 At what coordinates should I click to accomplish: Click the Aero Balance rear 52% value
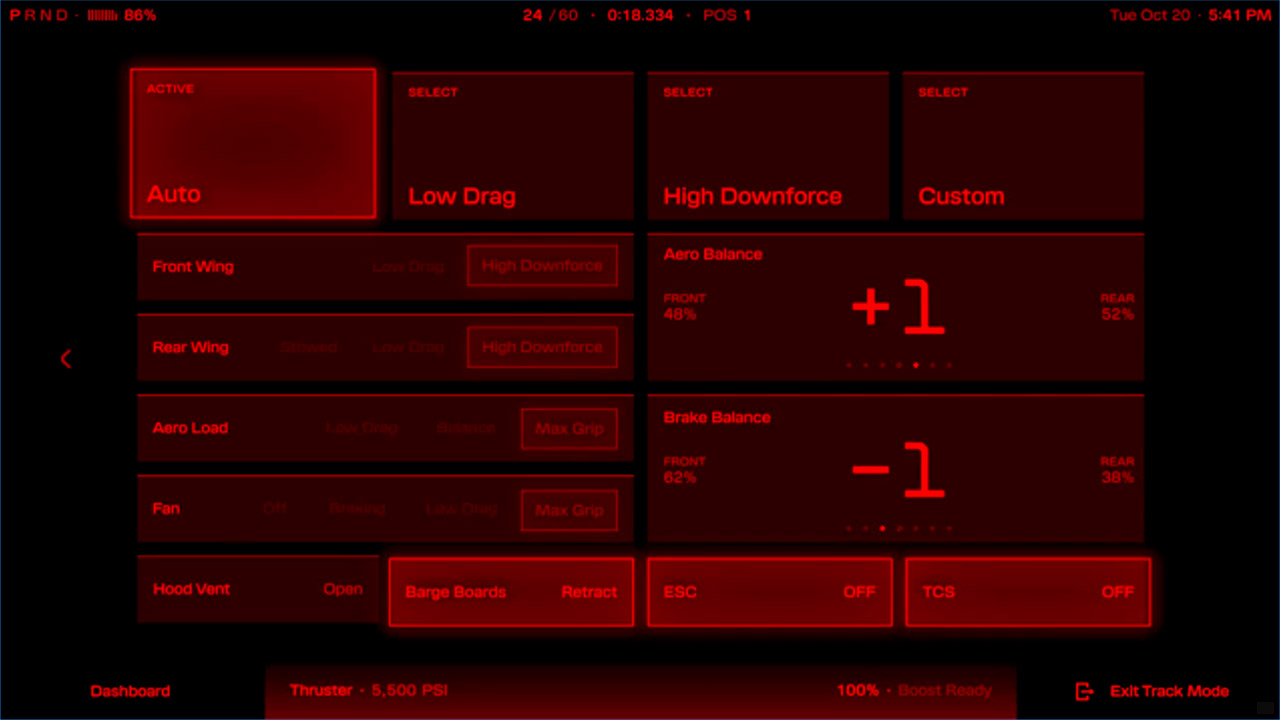point(1118,314)
